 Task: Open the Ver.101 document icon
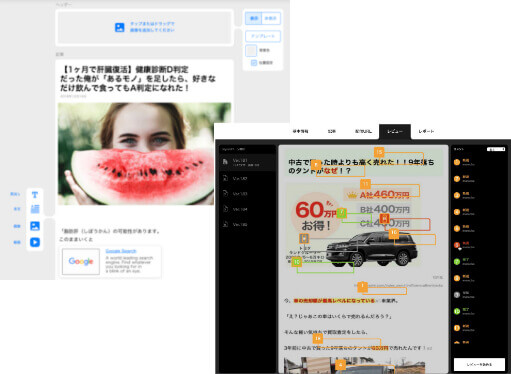click(225, 162)
